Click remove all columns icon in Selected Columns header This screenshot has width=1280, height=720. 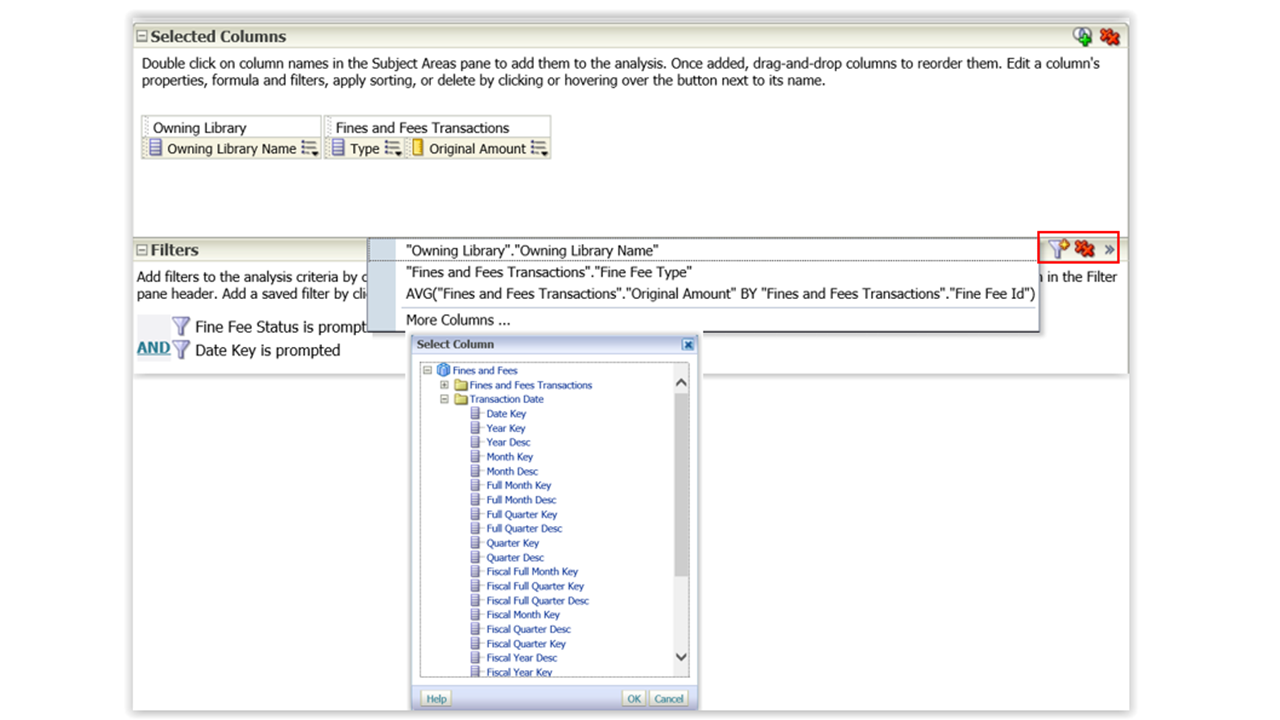[1109, 36]
